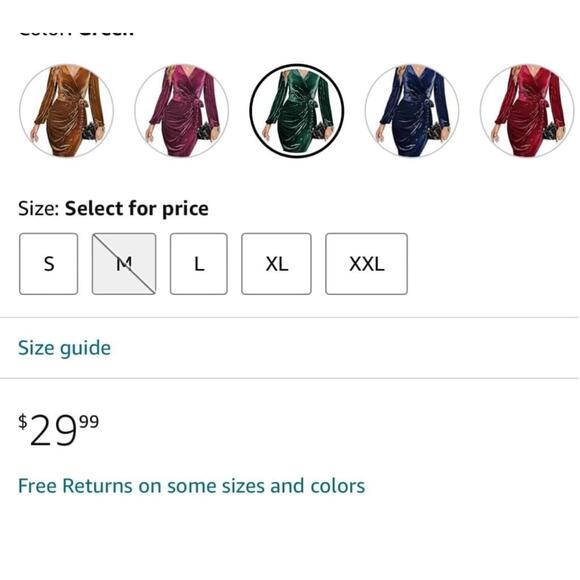Click the divider line below Size guide
Screen dimensions: 580x580
[x=290, y=378]
